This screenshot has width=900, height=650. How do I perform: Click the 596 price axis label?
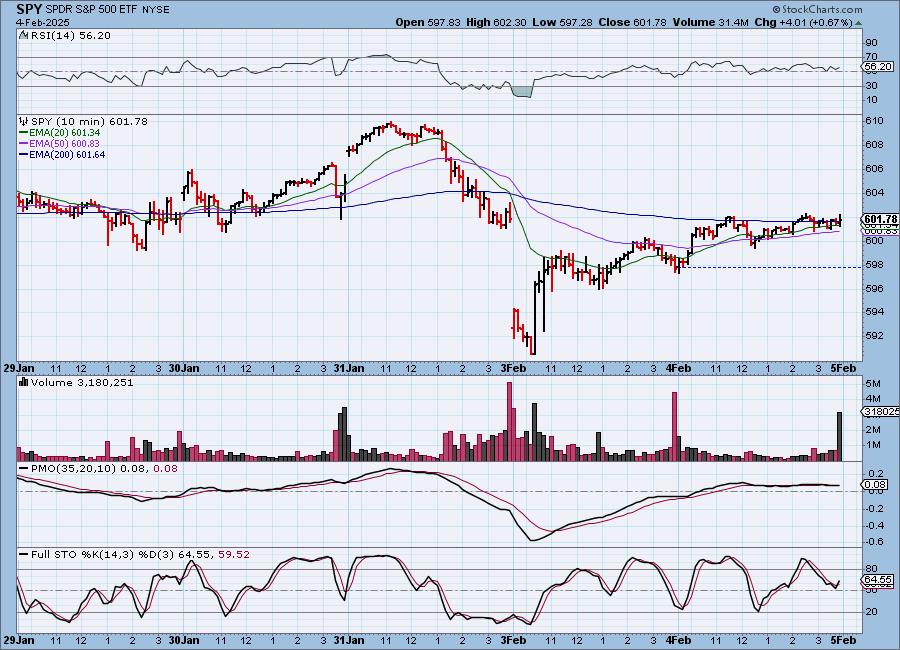pos(875,288)
